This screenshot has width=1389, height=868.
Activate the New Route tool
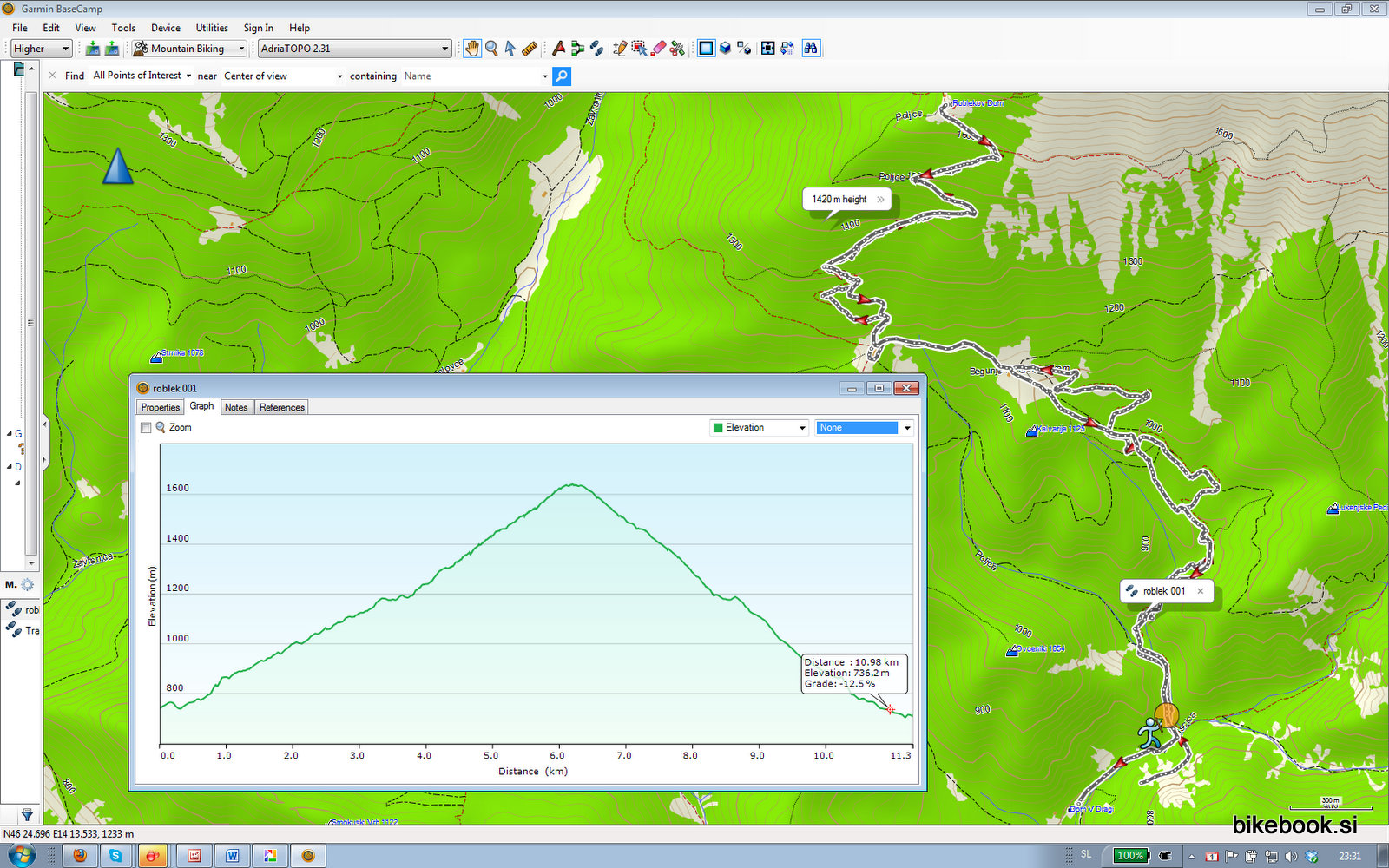(577, 49)
